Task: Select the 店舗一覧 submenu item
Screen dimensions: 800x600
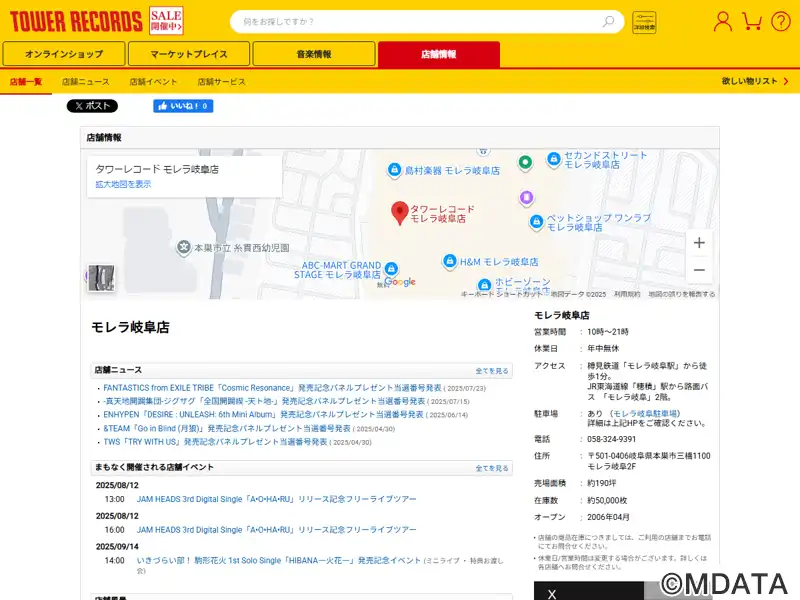Action: pos(26,82)
